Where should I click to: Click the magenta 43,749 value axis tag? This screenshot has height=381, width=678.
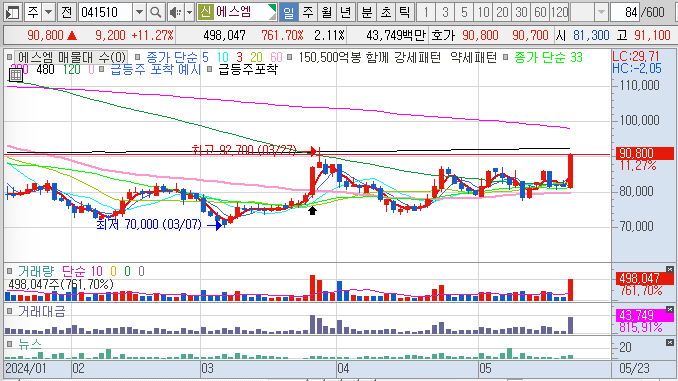pyautogui.click(x=645, y=315)
